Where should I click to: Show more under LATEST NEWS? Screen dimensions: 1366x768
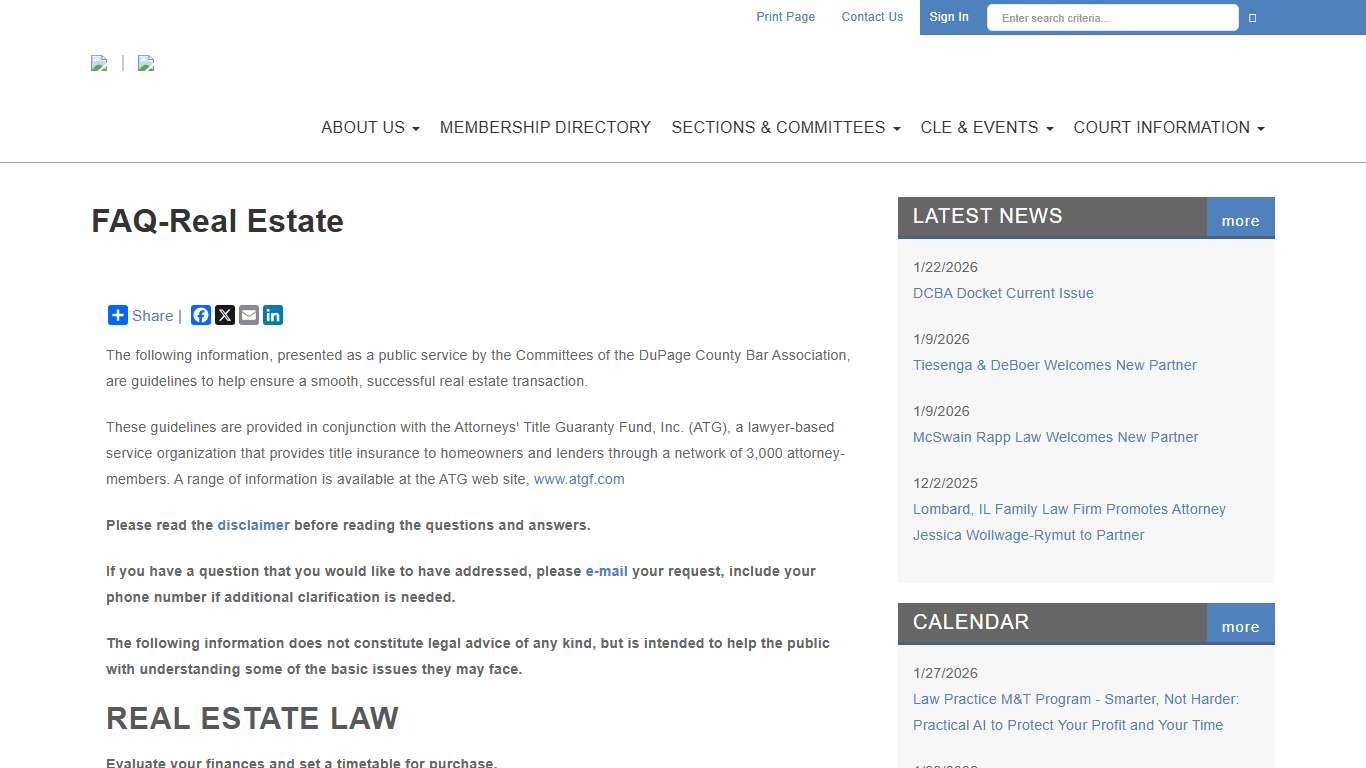[x=1239, y=220]
